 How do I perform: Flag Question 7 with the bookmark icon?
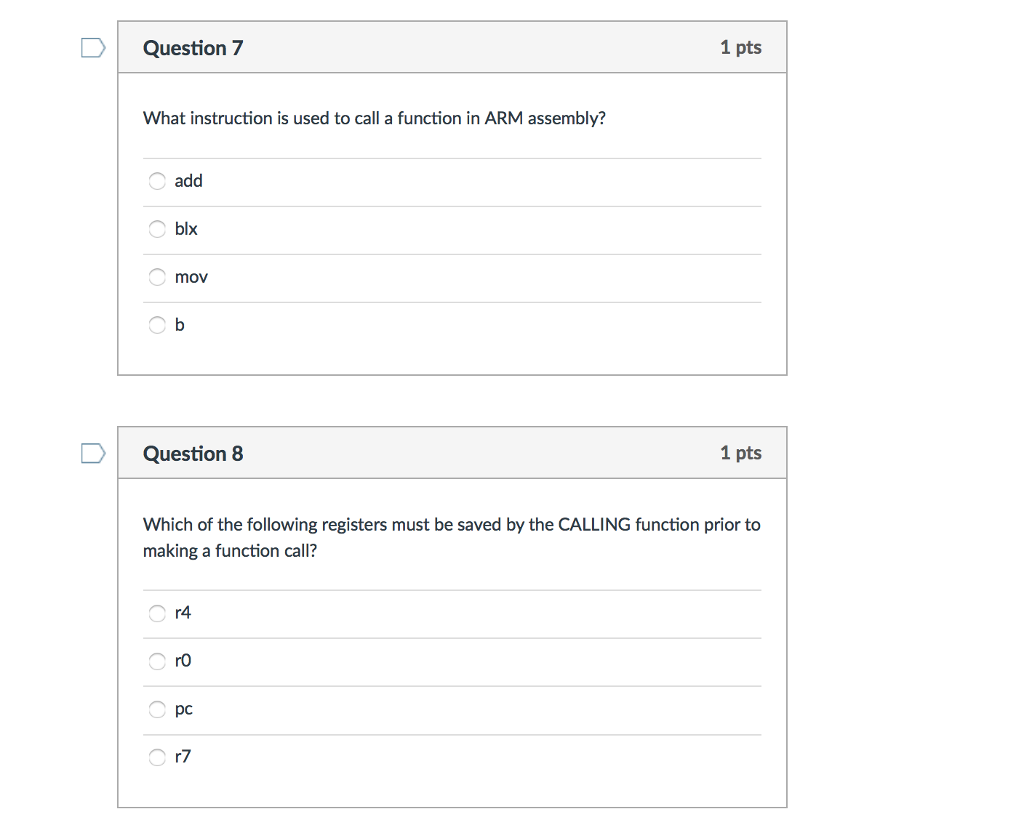pyautogui.click(x=93, y=48)
